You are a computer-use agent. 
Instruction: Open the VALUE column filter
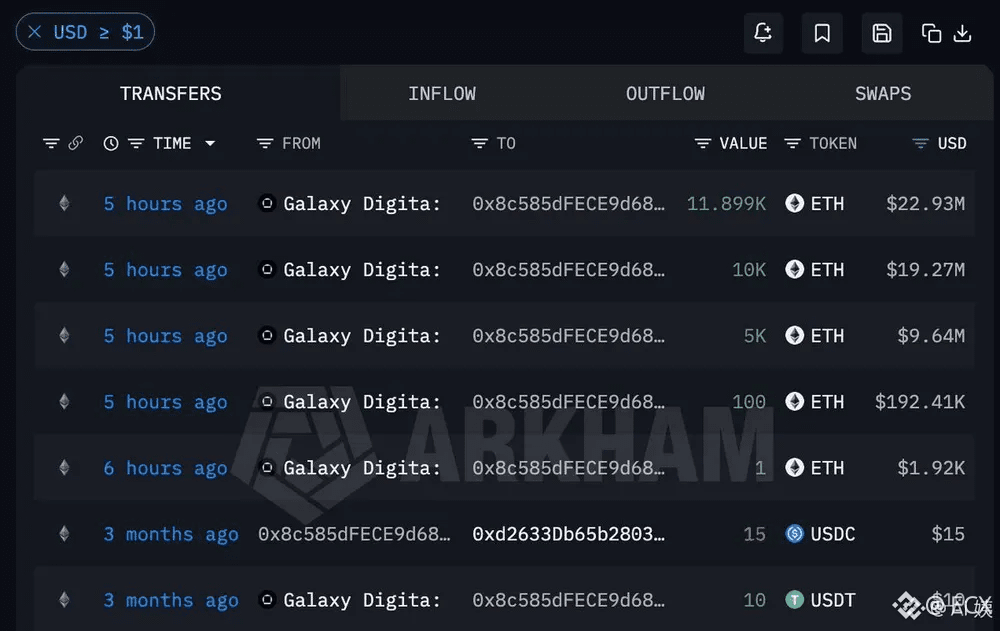(x=702, y=143)
